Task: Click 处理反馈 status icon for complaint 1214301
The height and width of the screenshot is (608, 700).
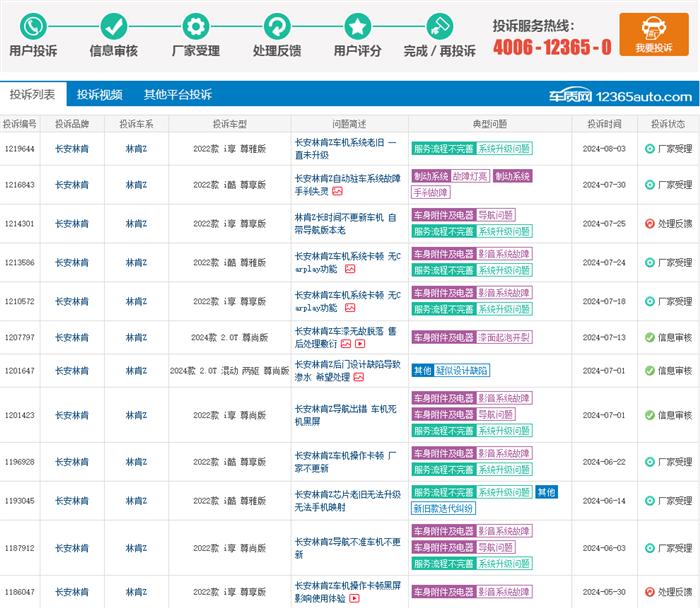Action: pos(650,224)
